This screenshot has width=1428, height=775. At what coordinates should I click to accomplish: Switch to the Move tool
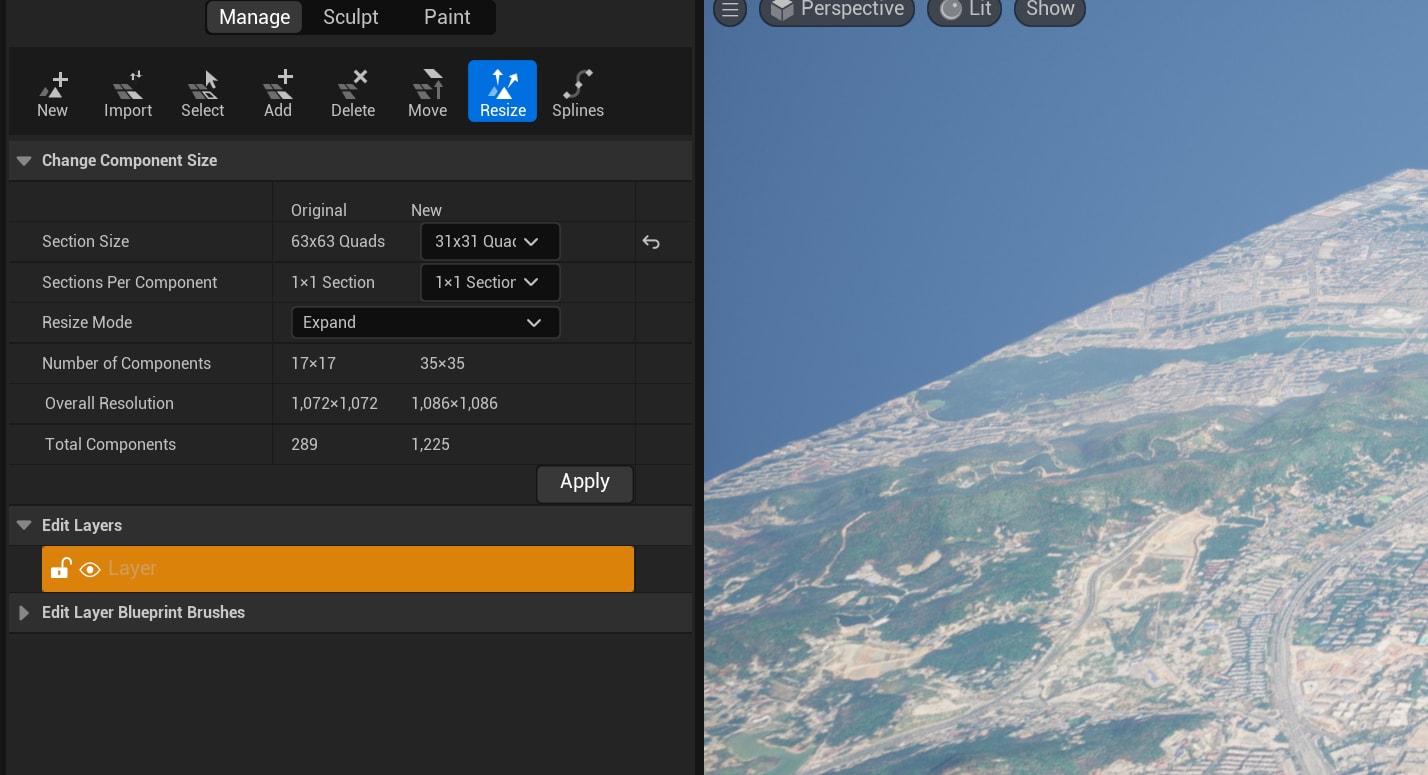click(428, 94)
